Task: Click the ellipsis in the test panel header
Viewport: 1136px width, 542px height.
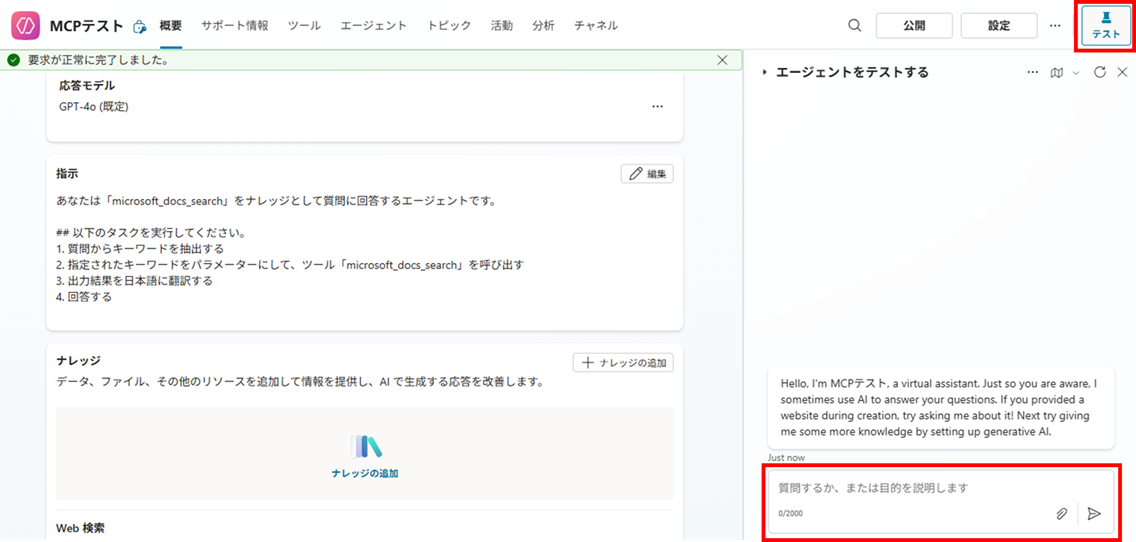Action: [x=1032, y=72]
